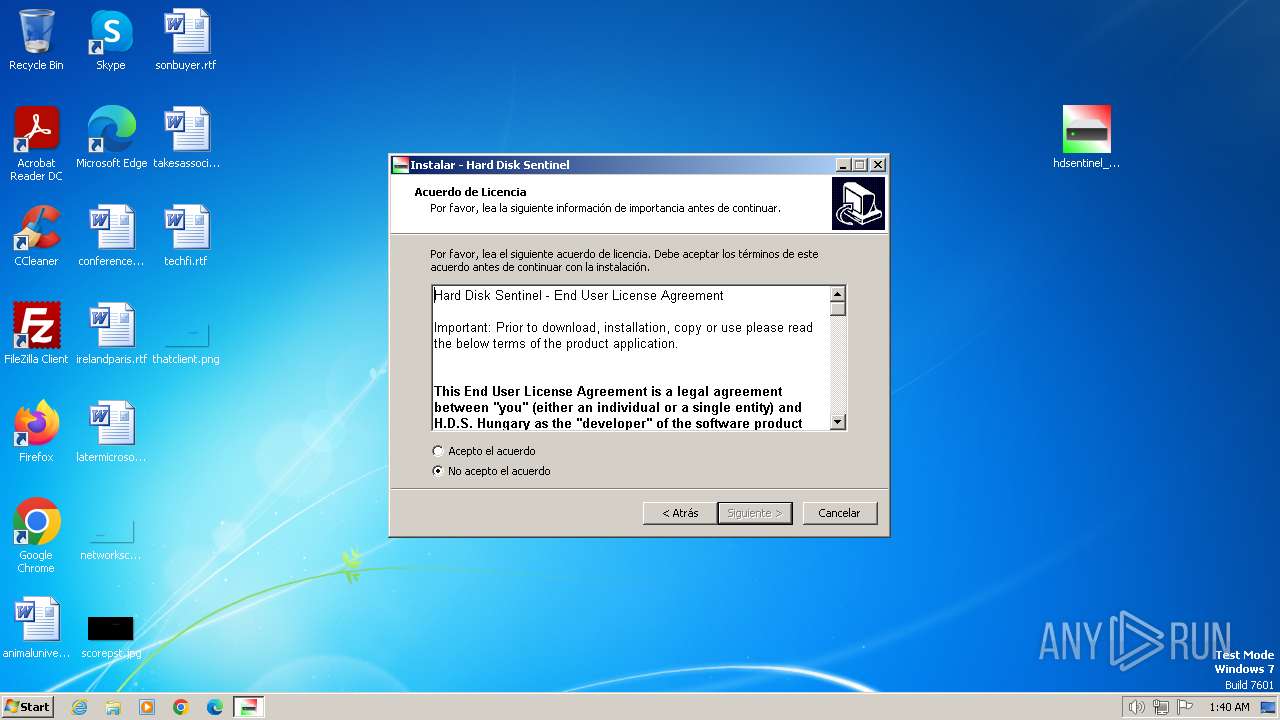Viewport: 1280px width, 720px height.
Task: Switch to Hard Disk Sentinel installer taskbar button
Action: point(249,707)
